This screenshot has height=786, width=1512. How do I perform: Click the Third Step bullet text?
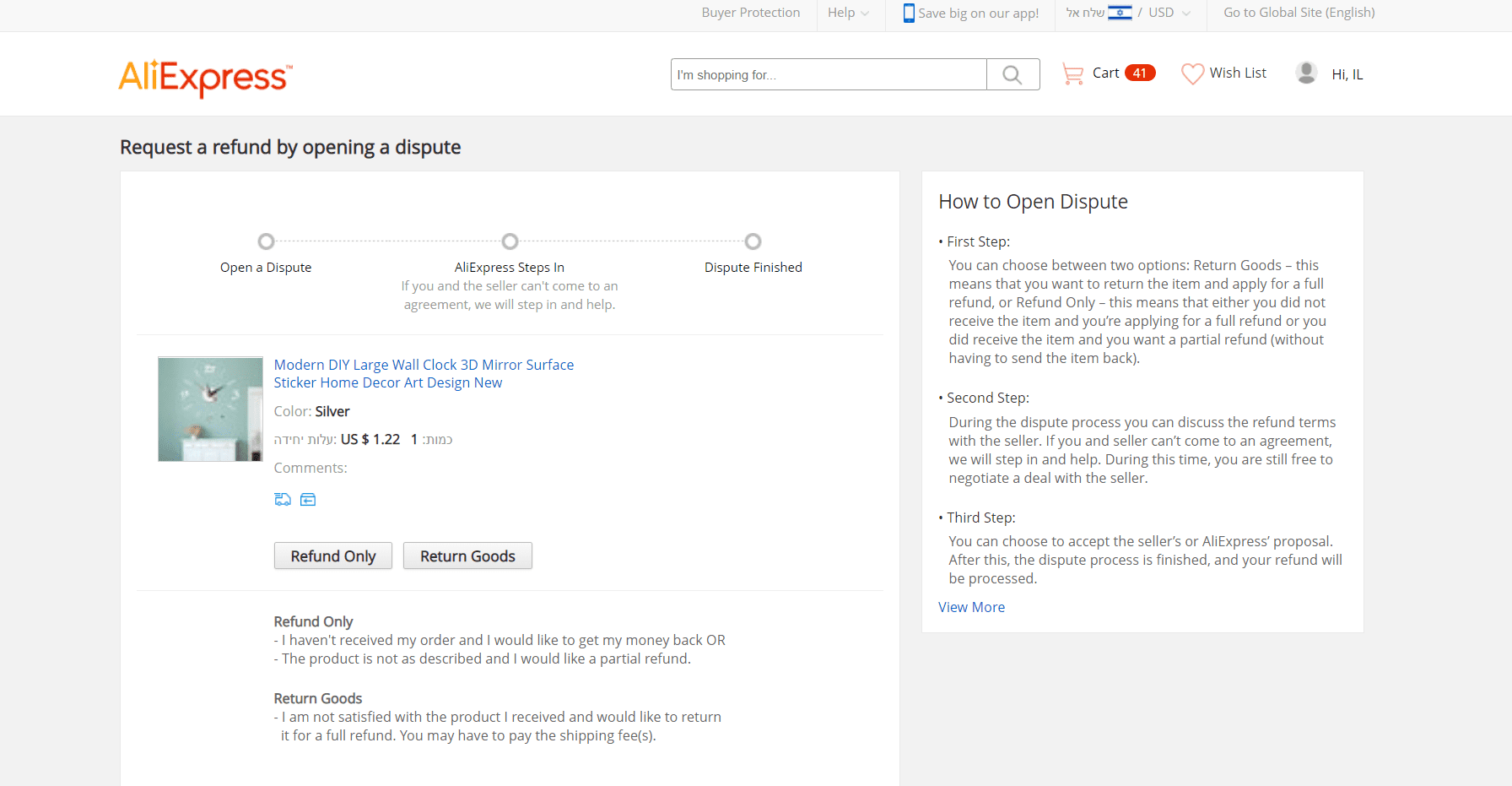coord(980,518)
